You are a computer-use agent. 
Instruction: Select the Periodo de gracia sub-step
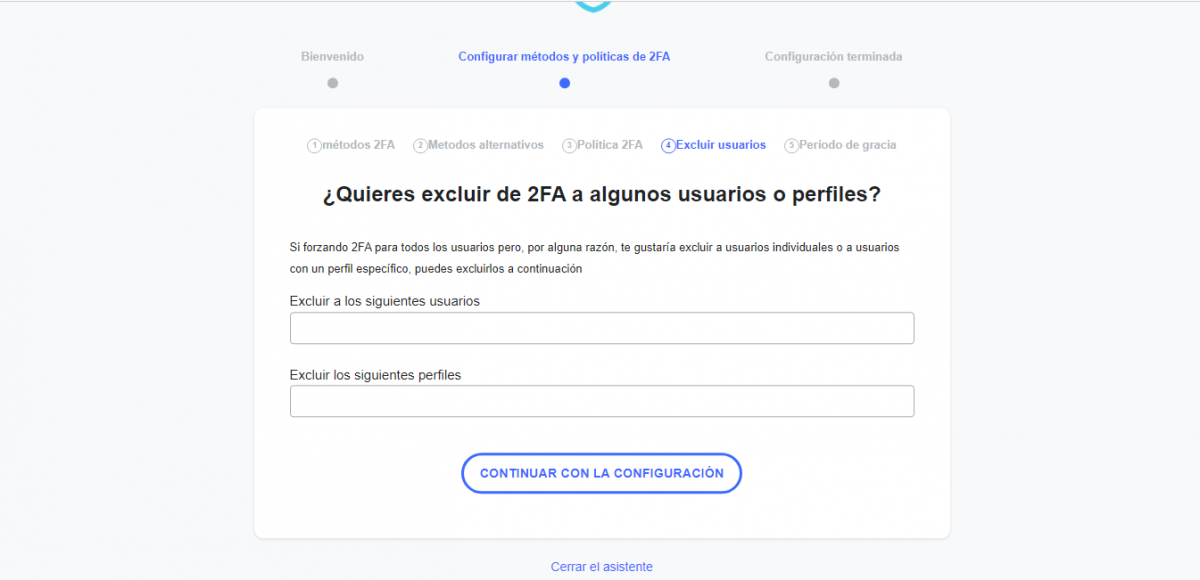click(847, 145)
